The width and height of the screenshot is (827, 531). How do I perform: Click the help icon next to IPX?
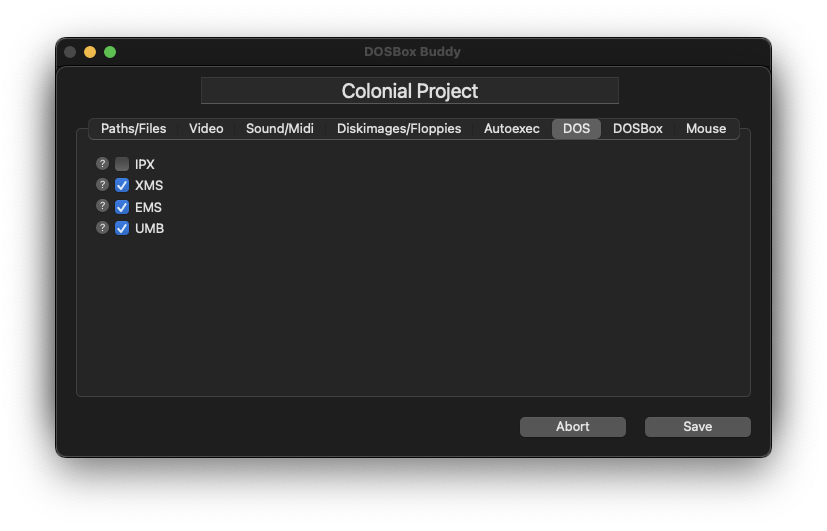[102, 163]
